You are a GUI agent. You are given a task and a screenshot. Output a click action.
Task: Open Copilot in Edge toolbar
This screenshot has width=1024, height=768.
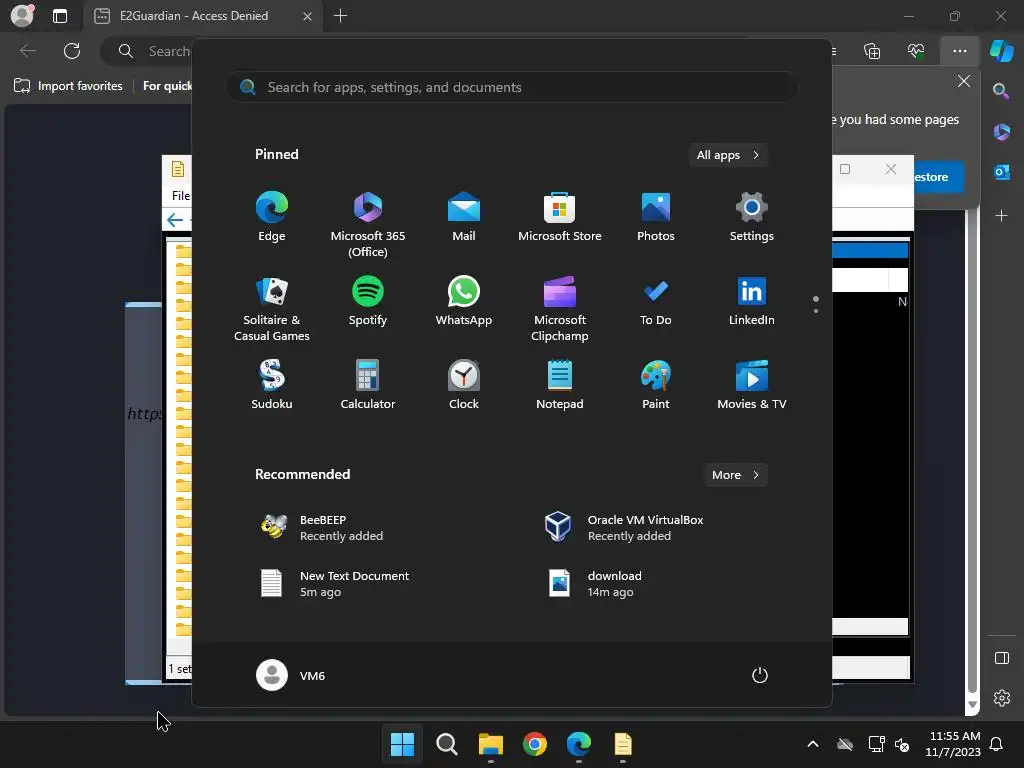click(x=1002, y=51)
